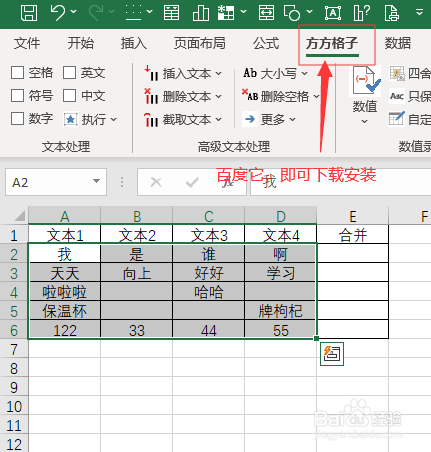Screen dimensions: 431x452
Task: Switch to the 页面布局 ribbon tab
Action: (199, 43)
